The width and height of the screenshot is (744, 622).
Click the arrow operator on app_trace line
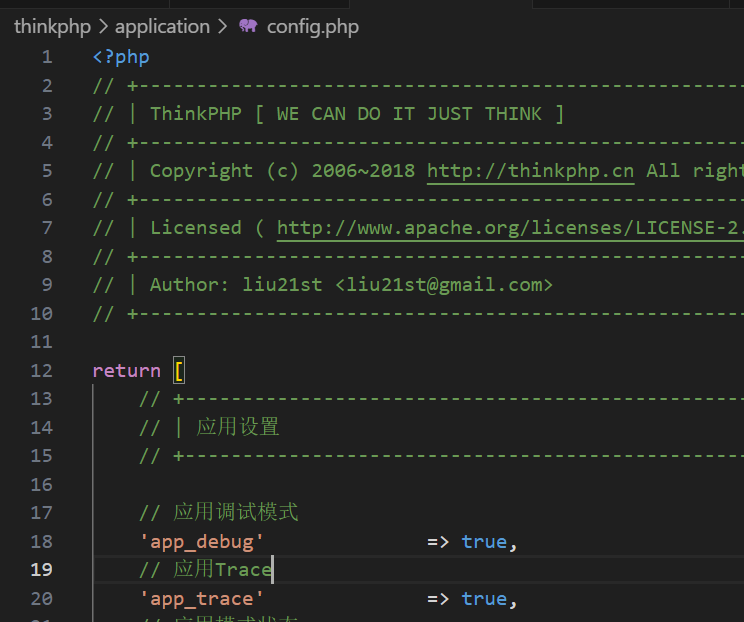coord(438,599)
